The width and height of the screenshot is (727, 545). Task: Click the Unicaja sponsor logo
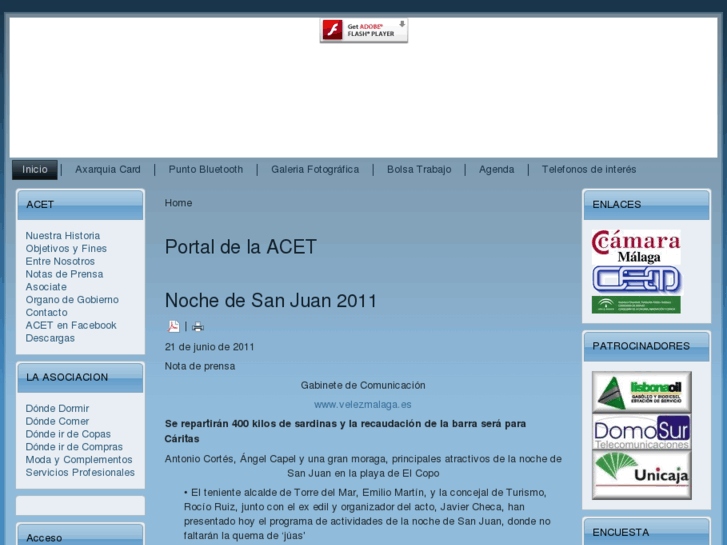pyautogui.click(x=642, y=475)
